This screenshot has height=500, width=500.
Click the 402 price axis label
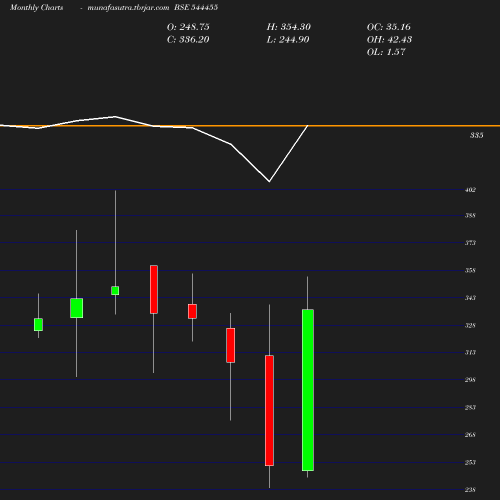[x=470, y=190]
